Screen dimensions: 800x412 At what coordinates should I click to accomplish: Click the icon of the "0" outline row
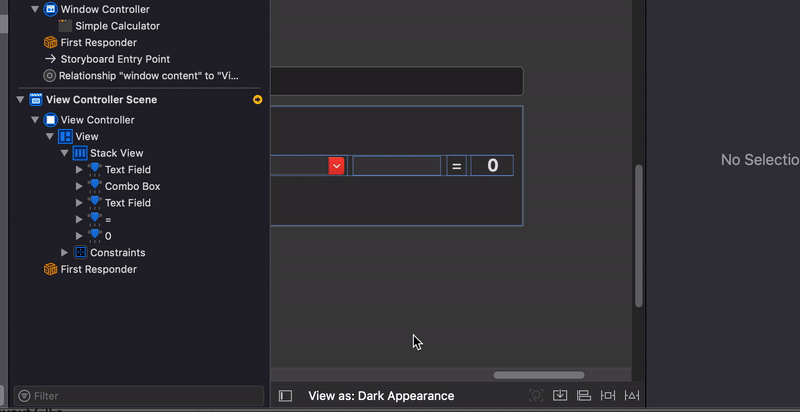click(x=95, y=236)
